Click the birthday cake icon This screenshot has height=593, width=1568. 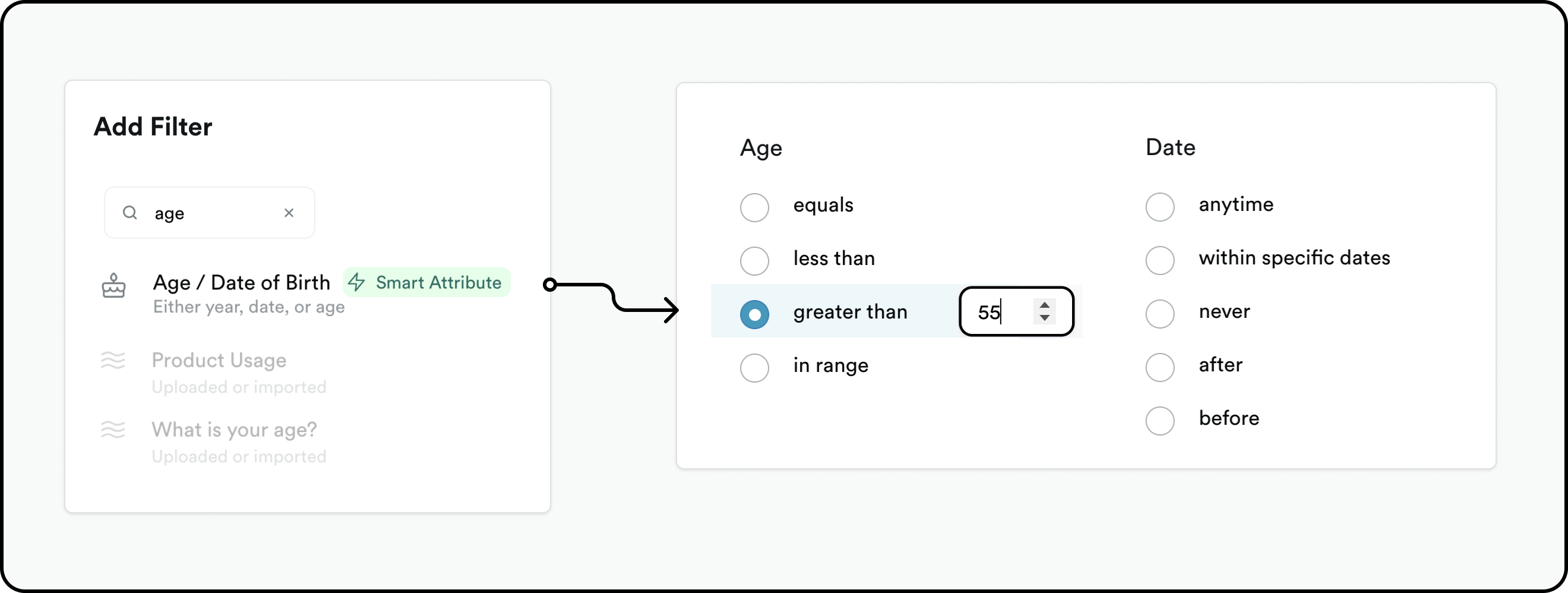click(113, 285)
